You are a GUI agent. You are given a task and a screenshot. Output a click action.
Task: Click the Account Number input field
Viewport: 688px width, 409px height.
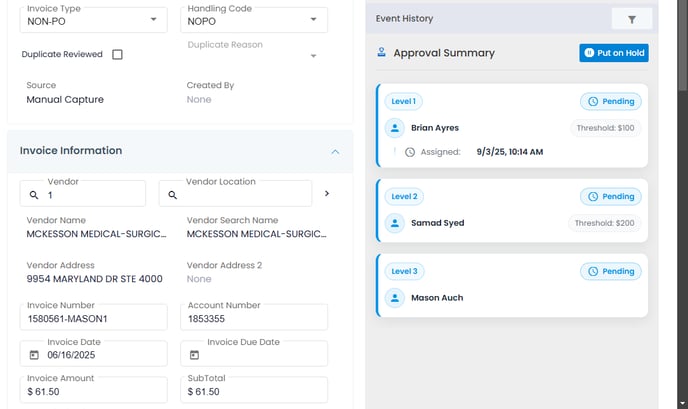click(x=254, y=319)
